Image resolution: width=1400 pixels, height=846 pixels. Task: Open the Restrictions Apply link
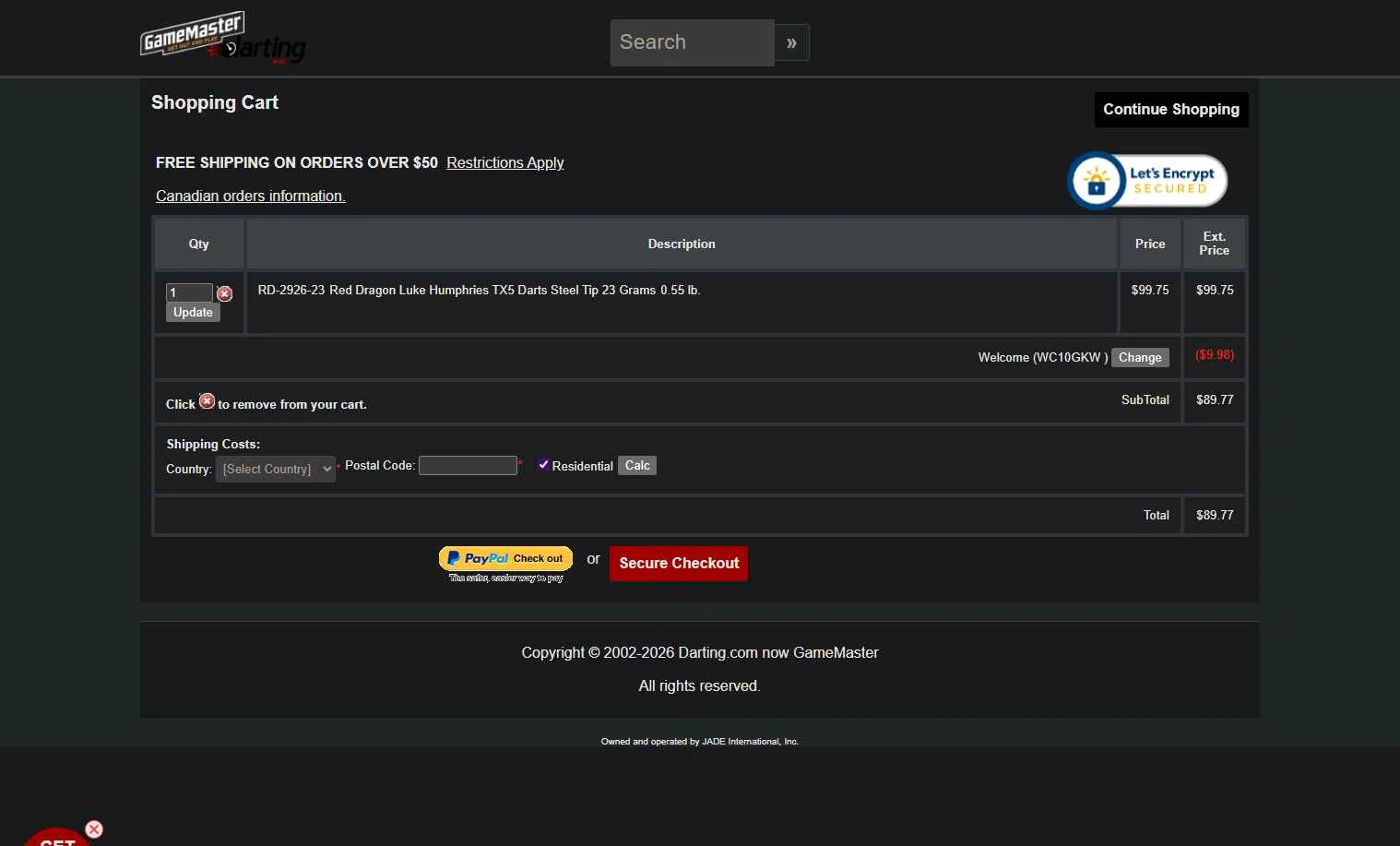coord(504,162)
